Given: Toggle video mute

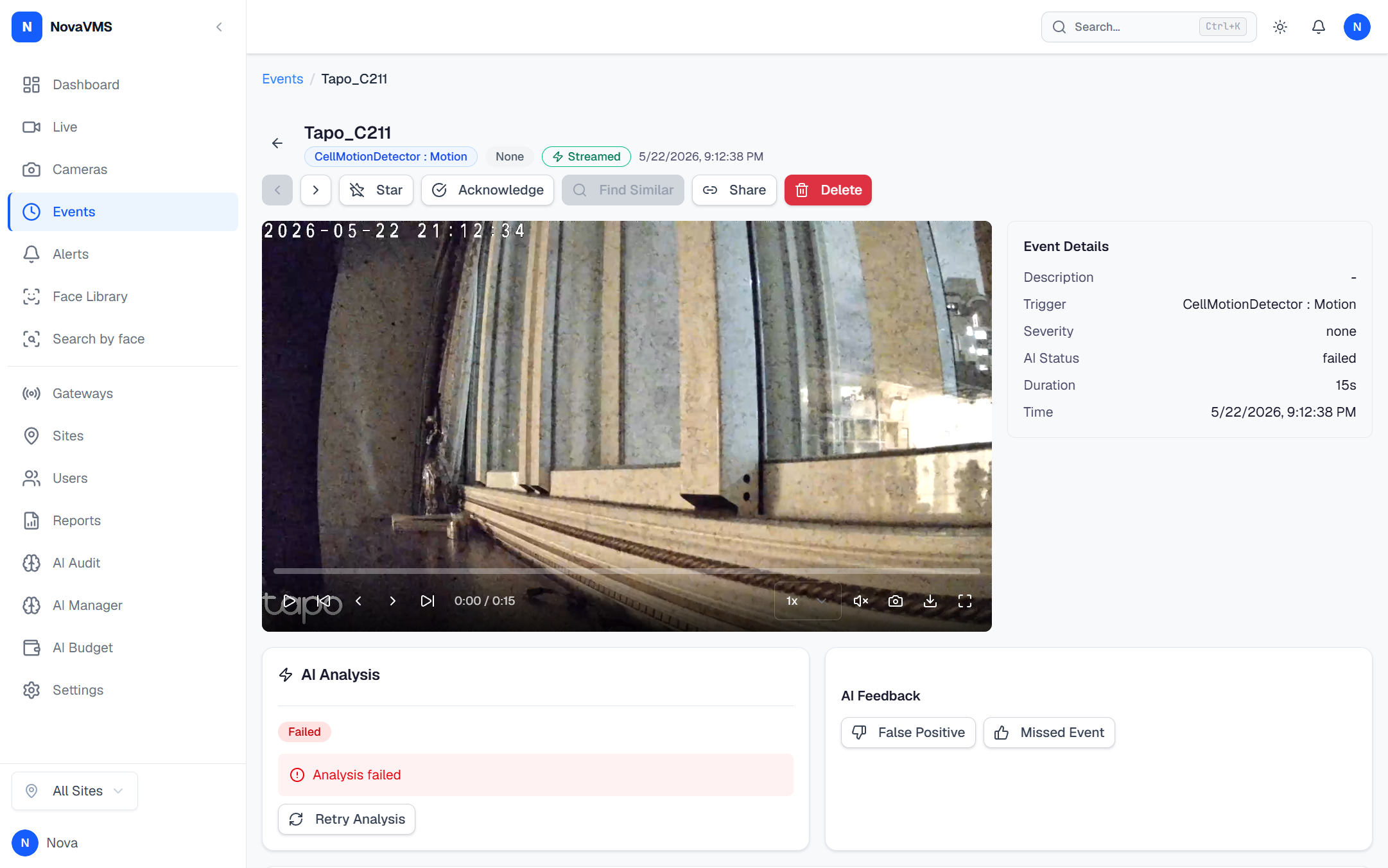Looking at the screenshot, I should 861,601.
